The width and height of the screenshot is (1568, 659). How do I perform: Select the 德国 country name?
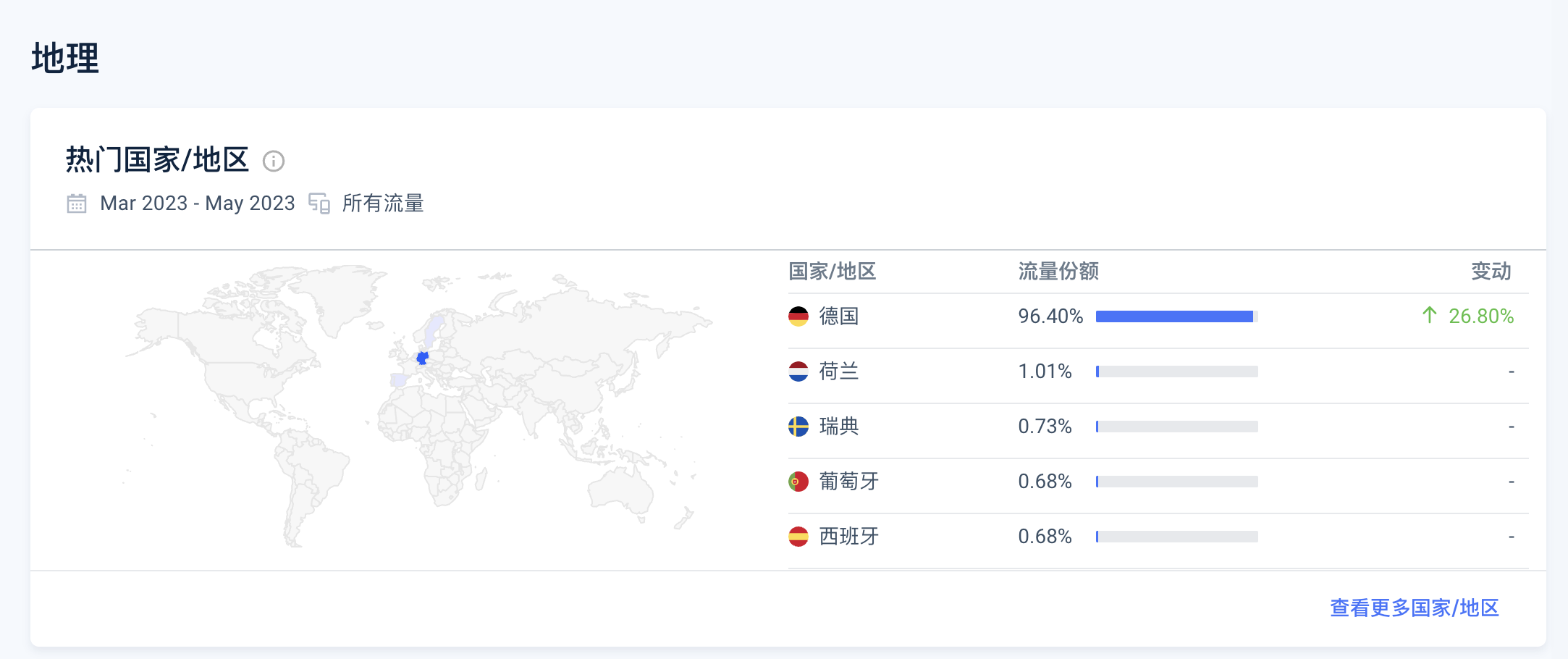pos(838,316)
